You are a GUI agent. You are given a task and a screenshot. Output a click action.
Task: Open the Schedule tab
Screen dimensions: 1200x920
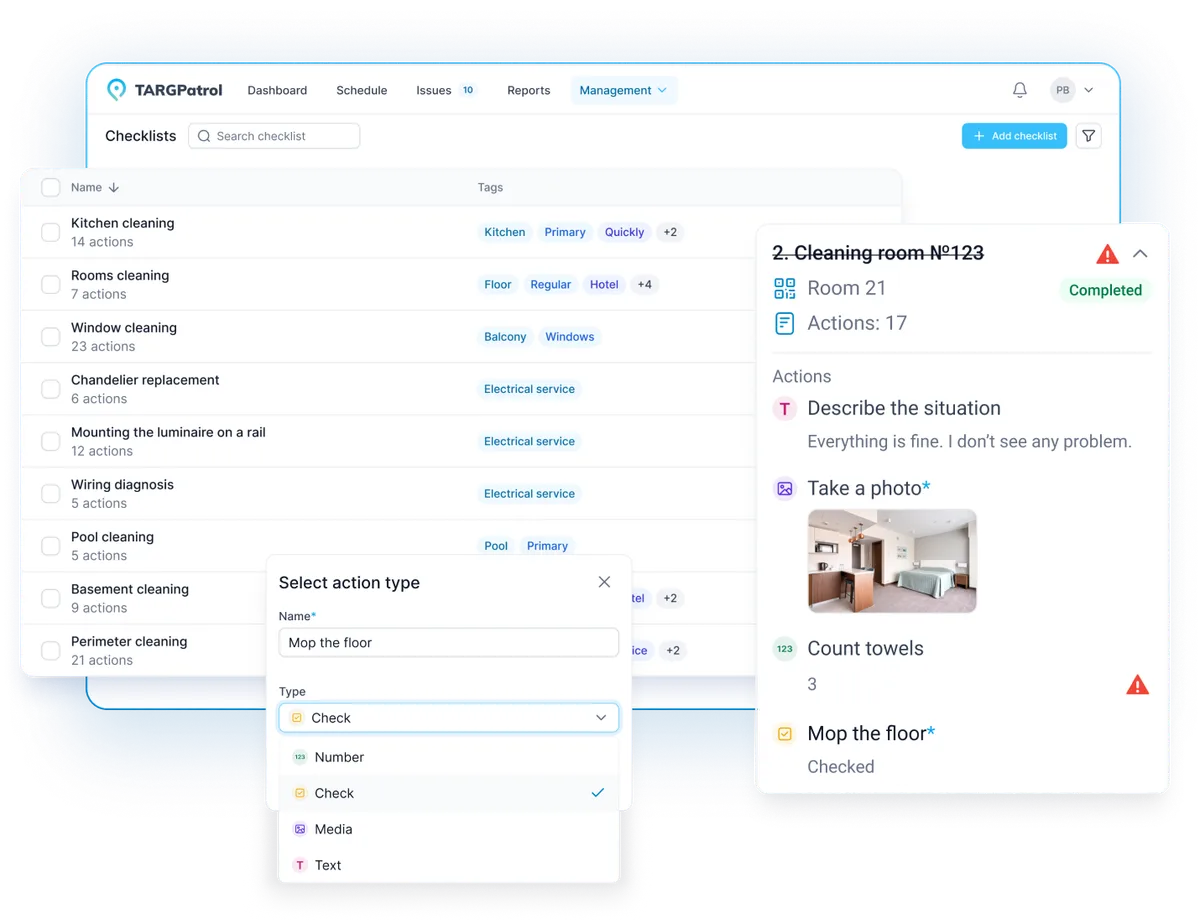coord(361,90)
